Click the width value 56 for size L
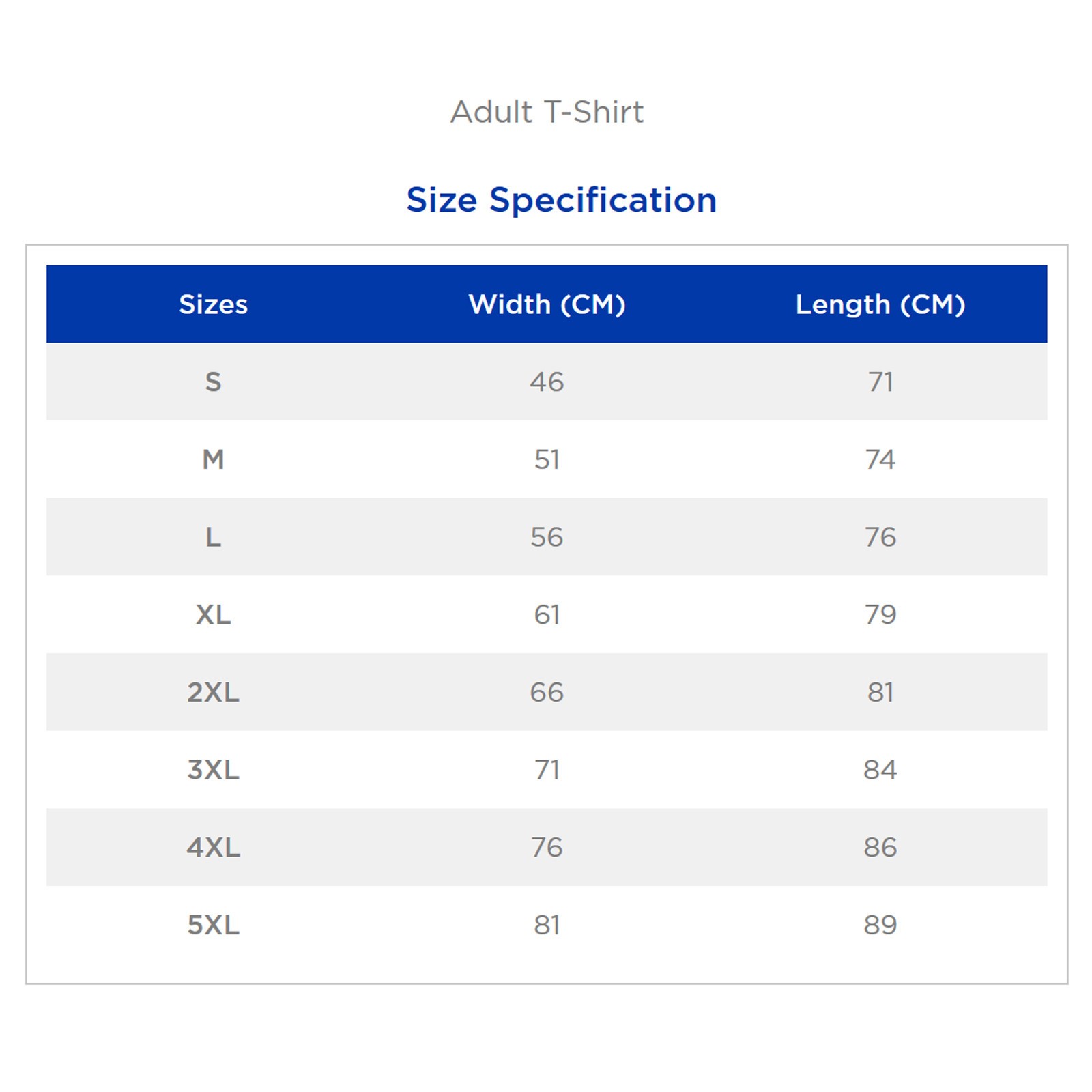 (547, 537)
